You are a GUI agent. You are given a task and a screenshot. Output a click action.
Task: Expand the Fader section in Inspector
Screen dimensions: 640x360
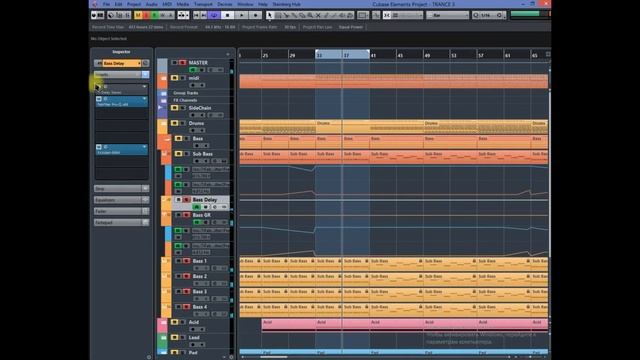122,211
